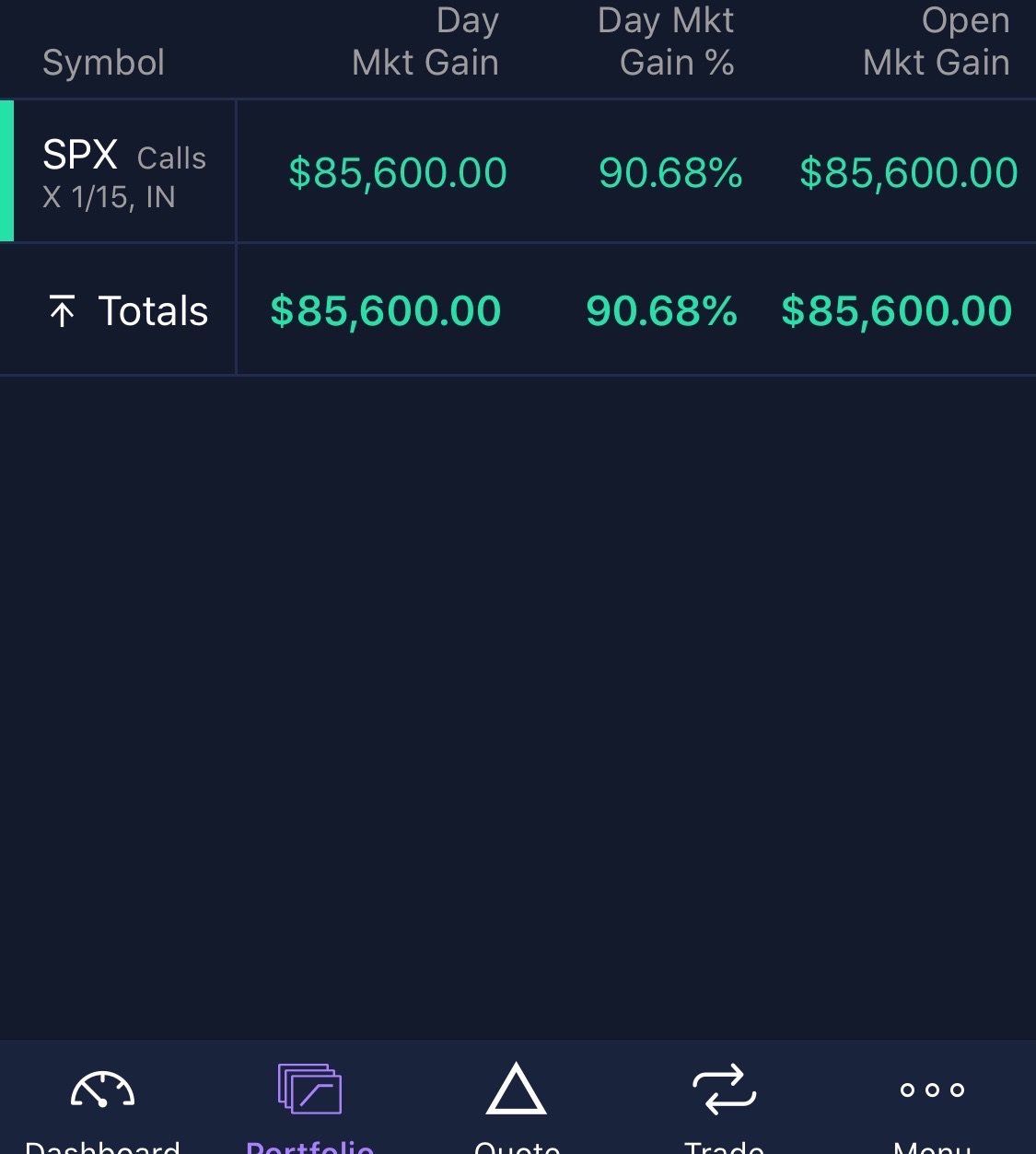The image size is (1036, 1154).
Task: Tap the Totals 90.68% percentage value
Action: (x=662, y=311)
